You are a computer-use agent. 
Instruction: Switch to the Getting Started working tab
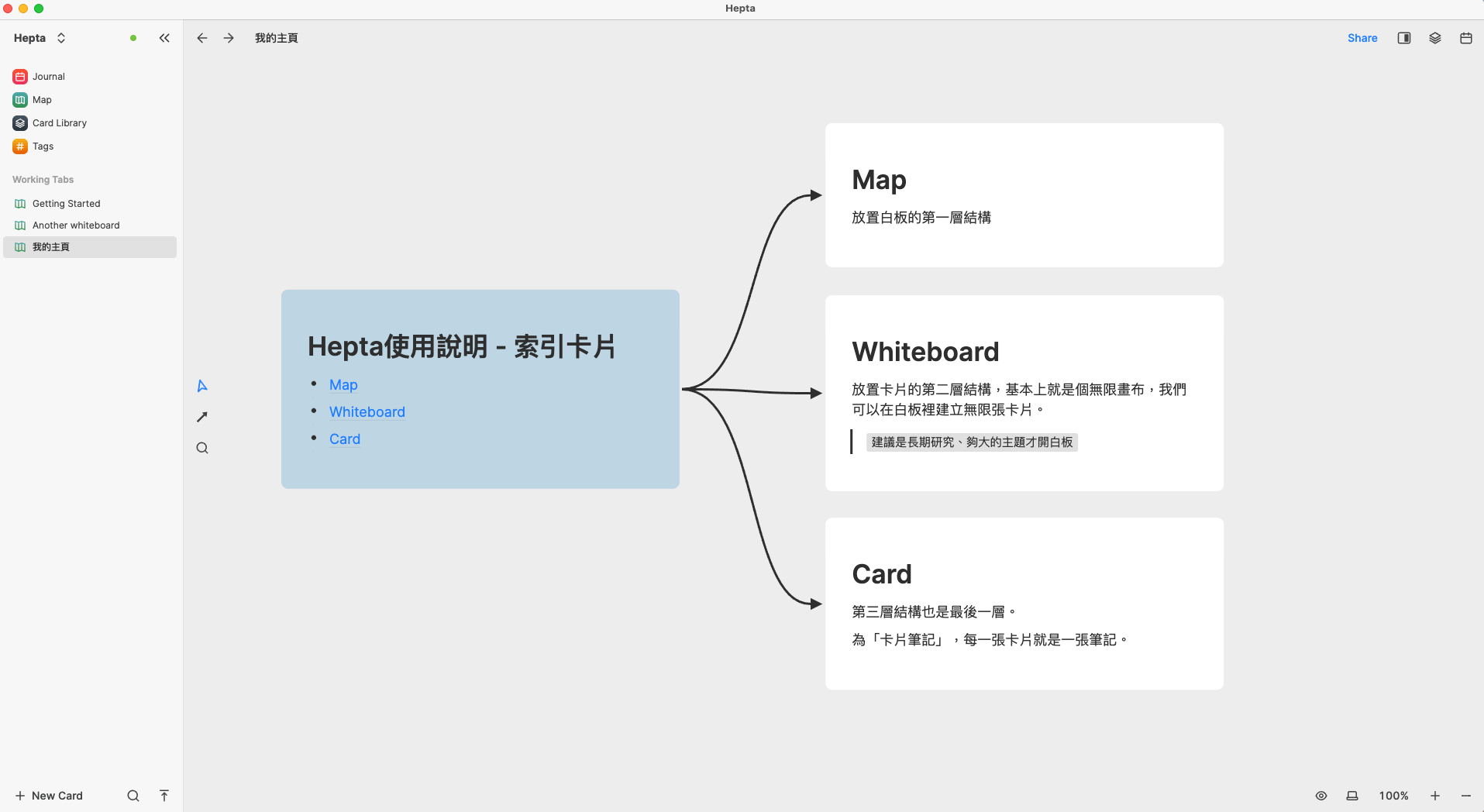click(67, 203)
